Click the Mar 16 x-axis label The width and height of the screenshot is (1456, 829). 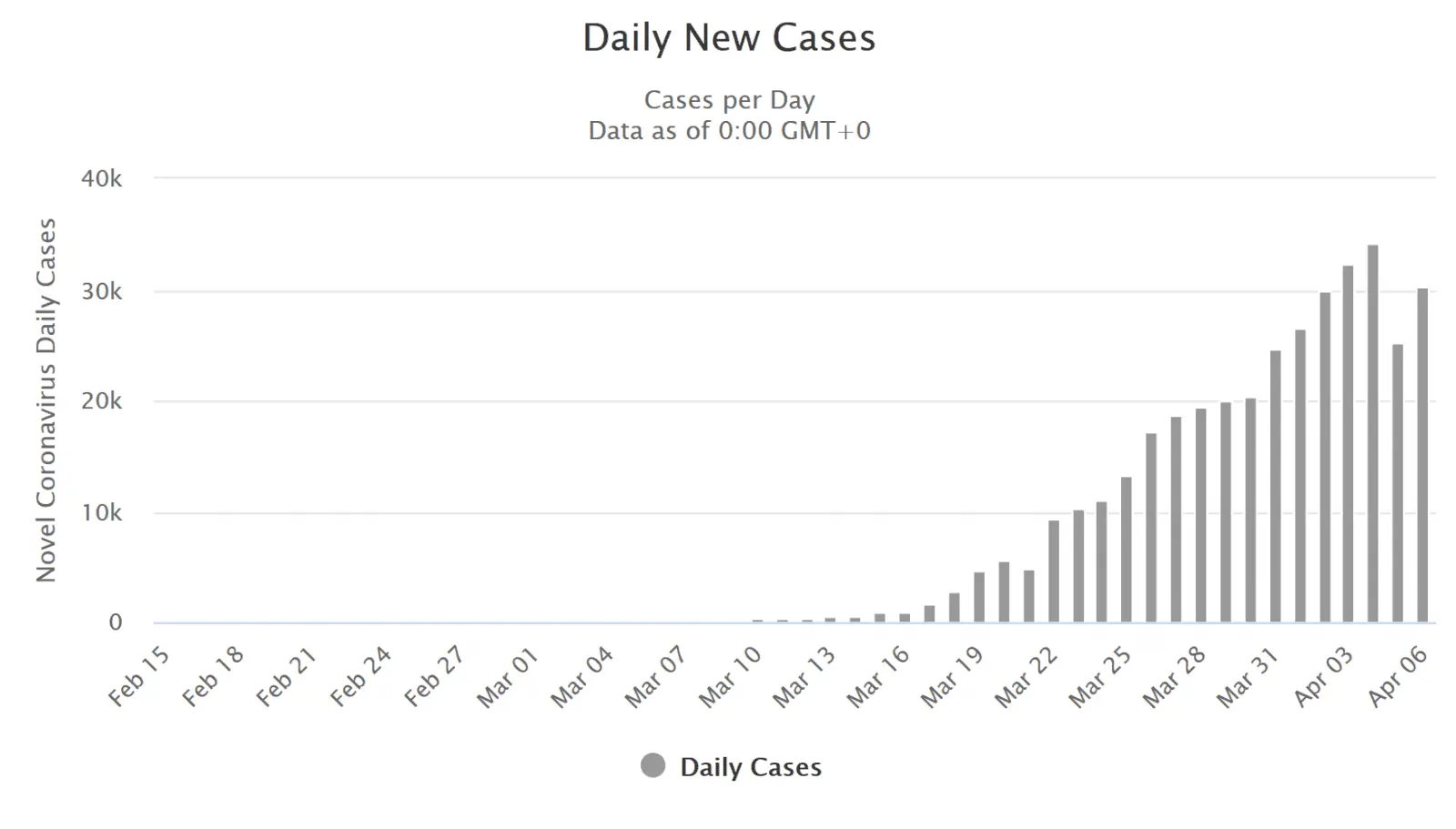click(x=878, y=678)
